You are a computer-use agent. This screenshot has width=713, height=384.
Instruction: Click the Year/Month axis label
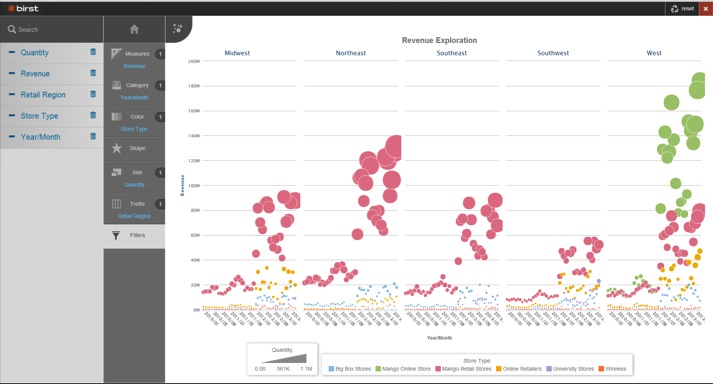pyautogui.click(x=439, y=338)
